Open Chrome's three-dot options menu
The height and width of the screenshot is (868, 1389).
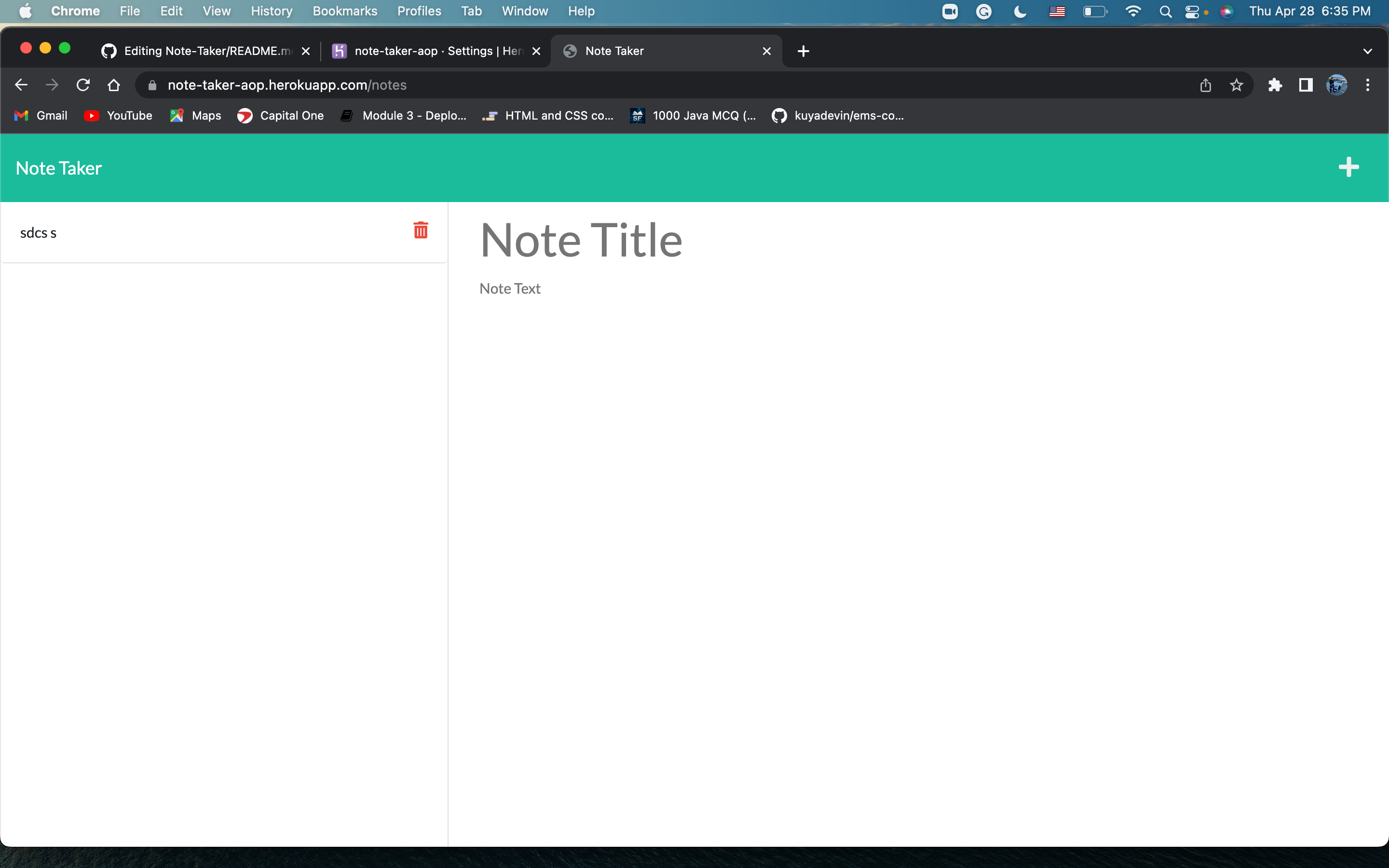1368,84
